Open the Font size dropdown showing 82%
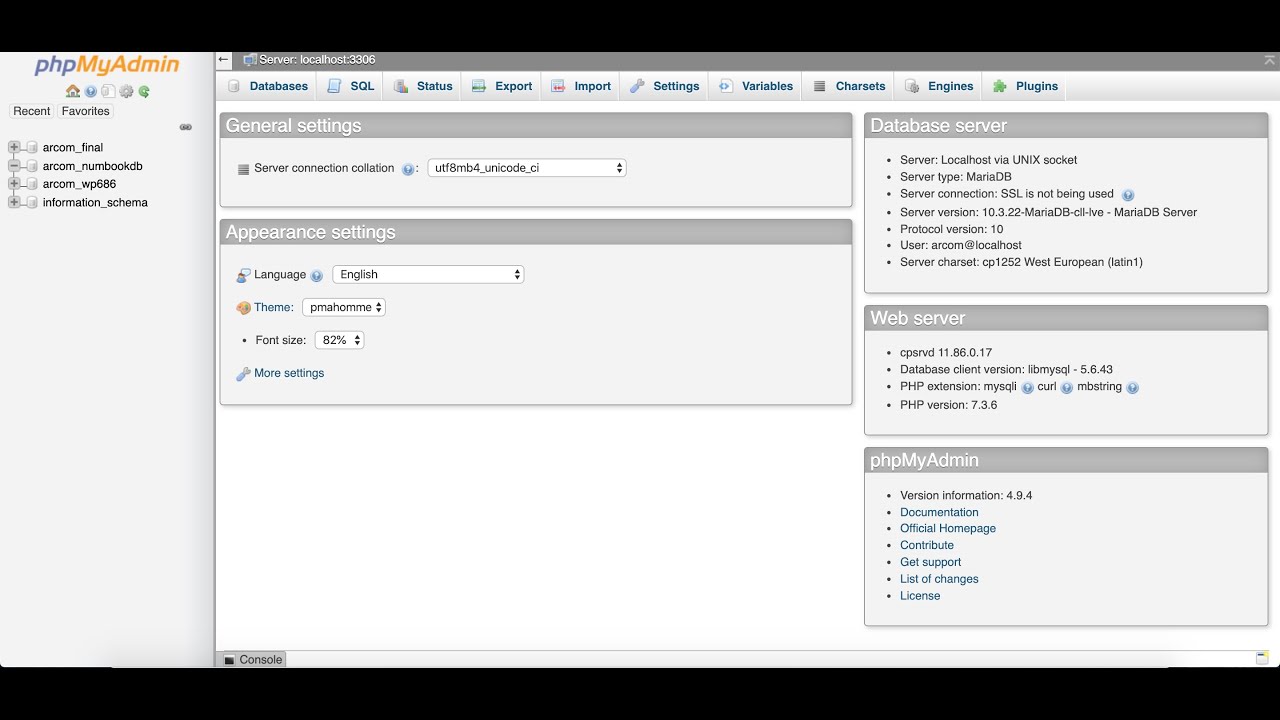This screenshot has width=1280, height=720. [339, 340]
